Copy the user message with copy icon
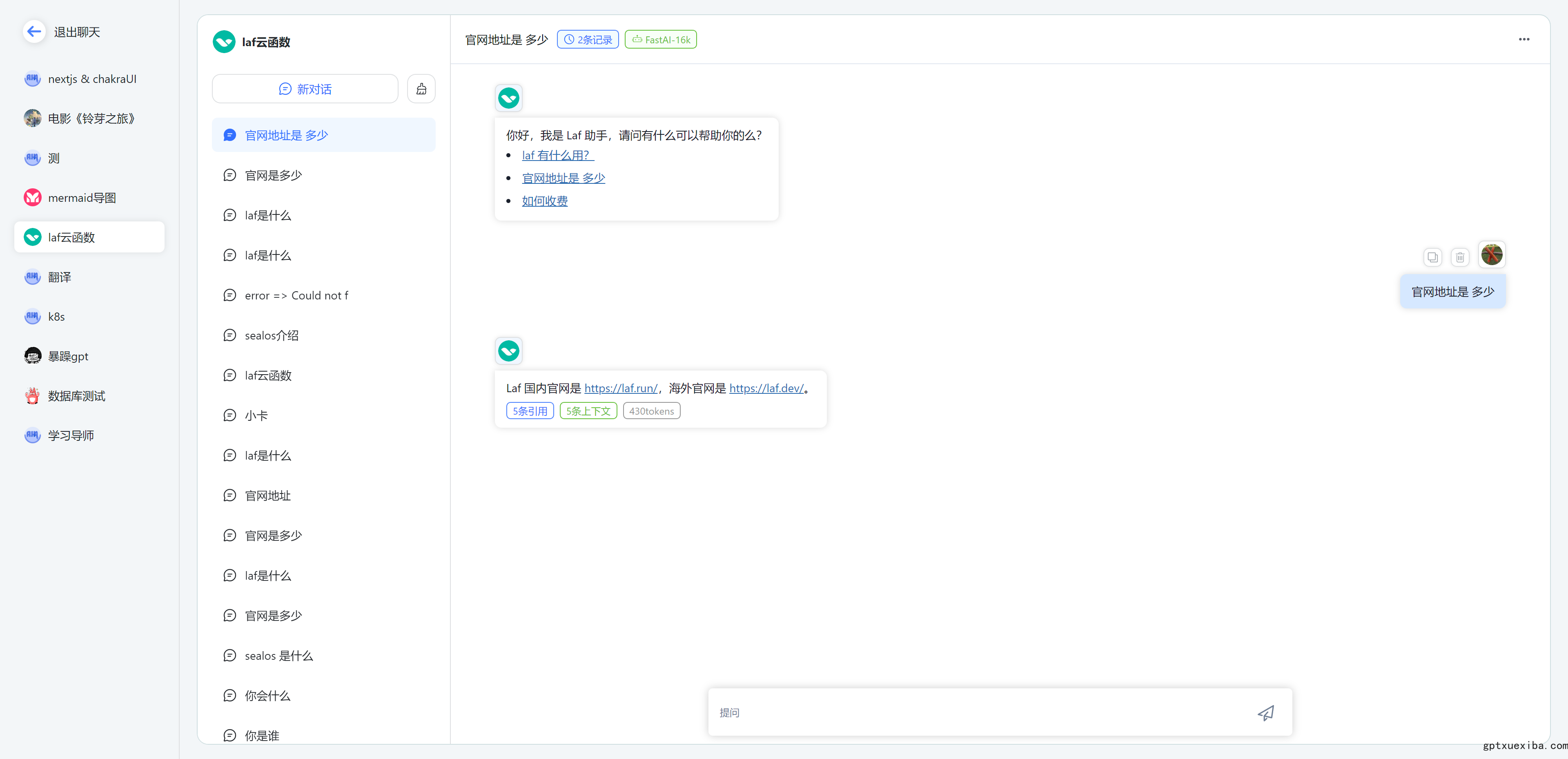 point(1432,257)
